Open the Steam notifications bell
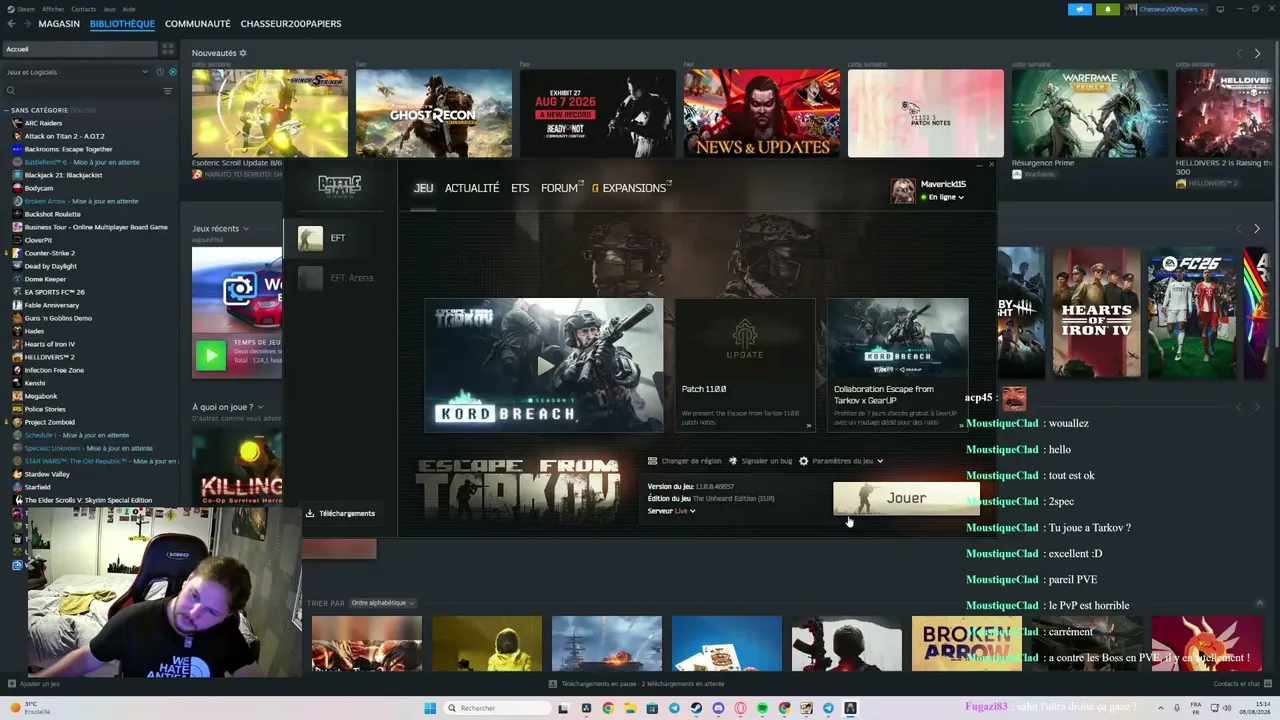 1108,9
